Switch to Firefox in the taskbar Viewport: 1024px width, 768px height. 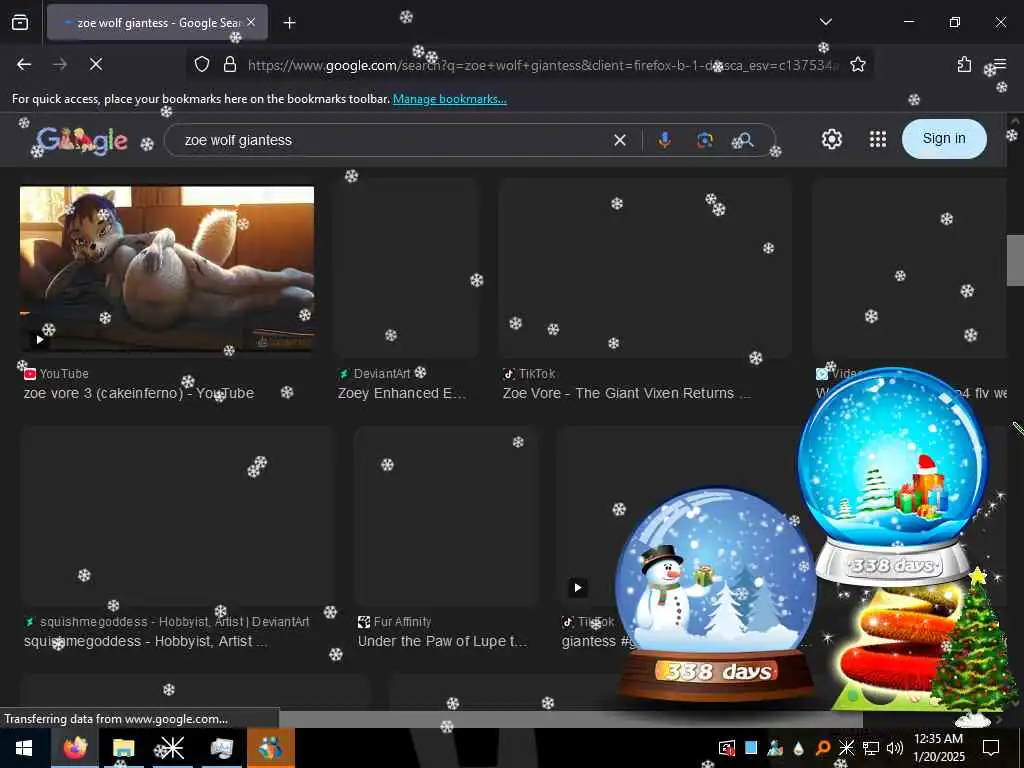75,748
